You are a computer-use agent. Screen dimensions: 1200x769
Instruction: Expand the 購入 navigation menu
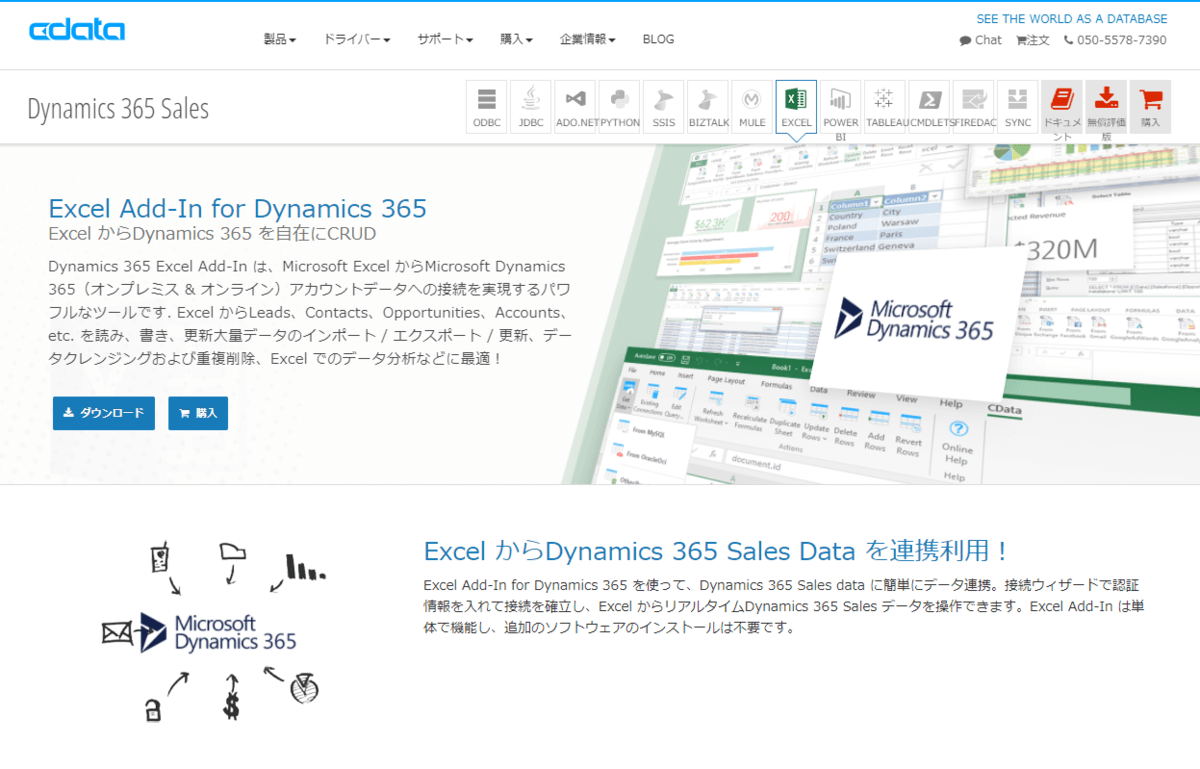click(516, 39)
